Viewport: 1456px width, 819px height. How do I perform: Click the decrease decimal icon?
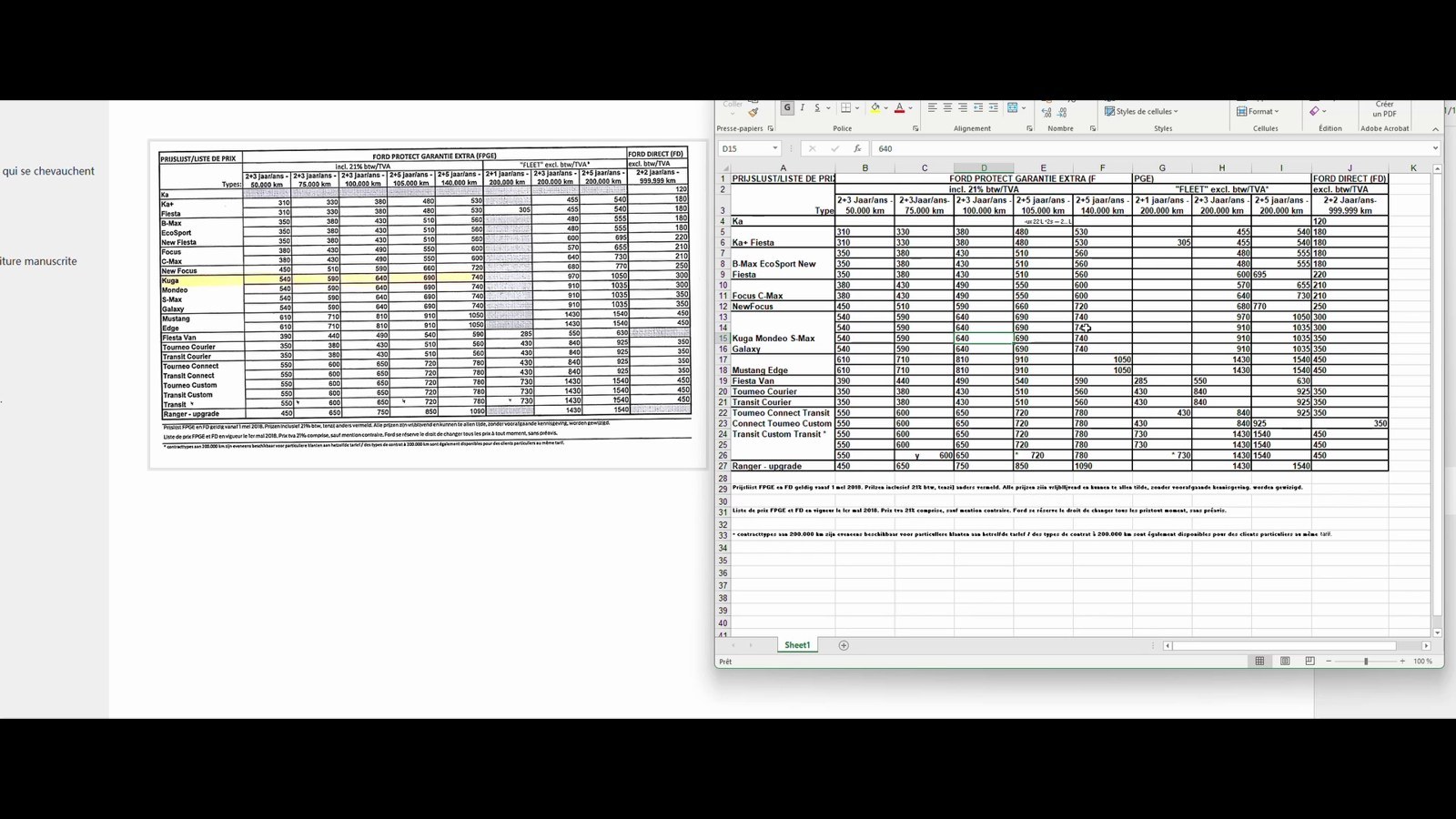point(1062,113)
